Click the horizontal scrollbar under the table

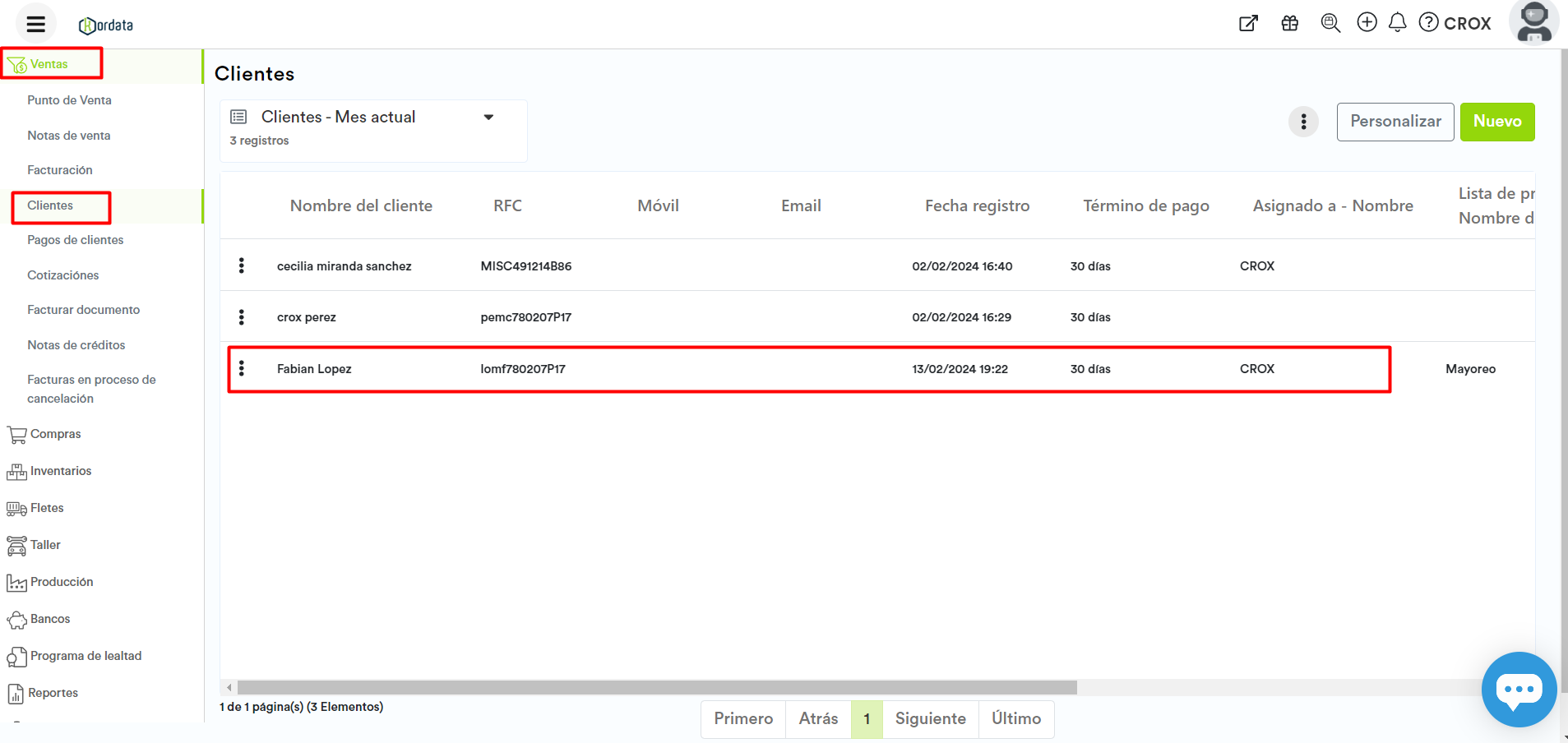[x=656, y=687]
